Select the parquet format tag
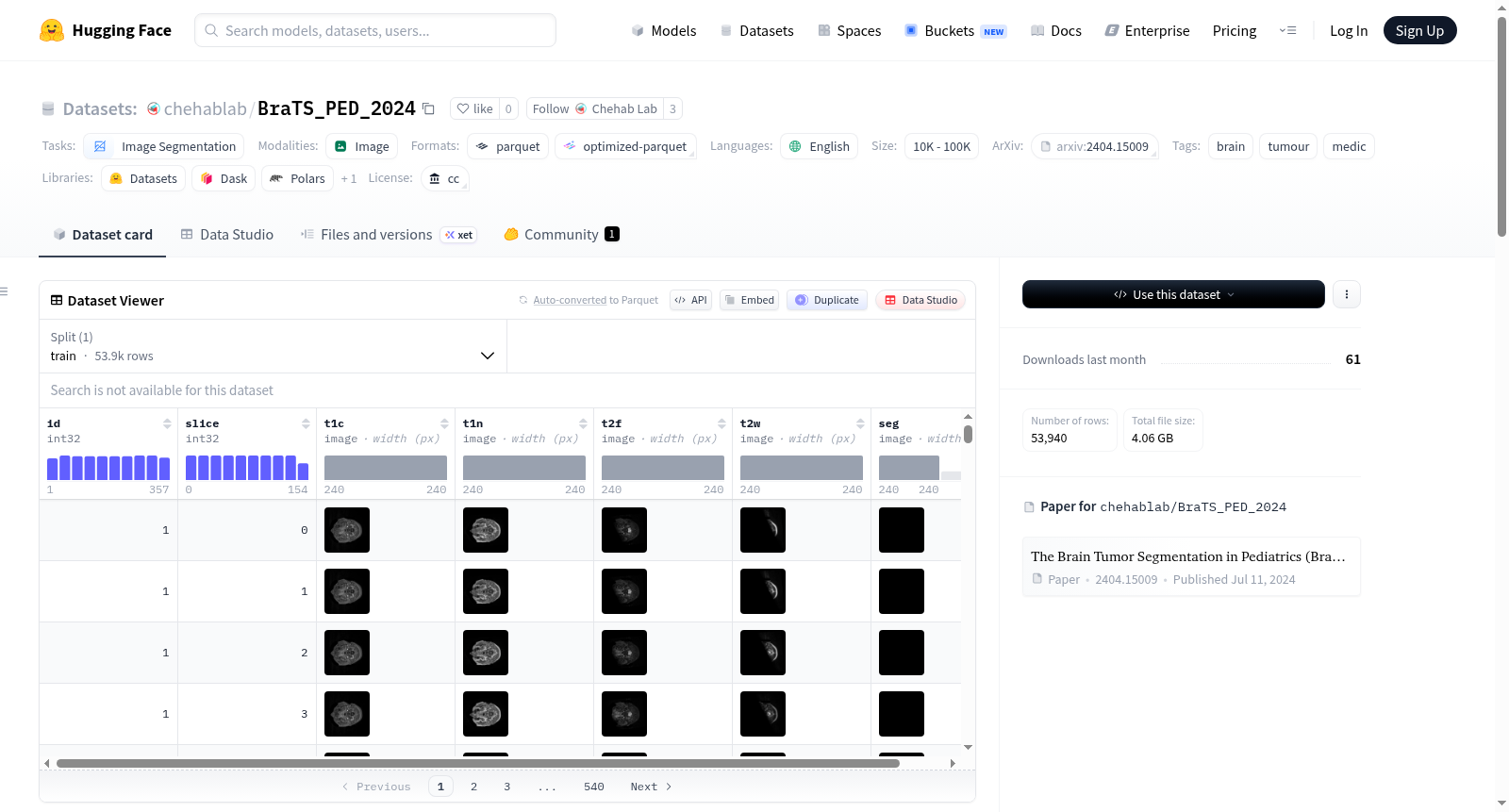 [507, 146]
